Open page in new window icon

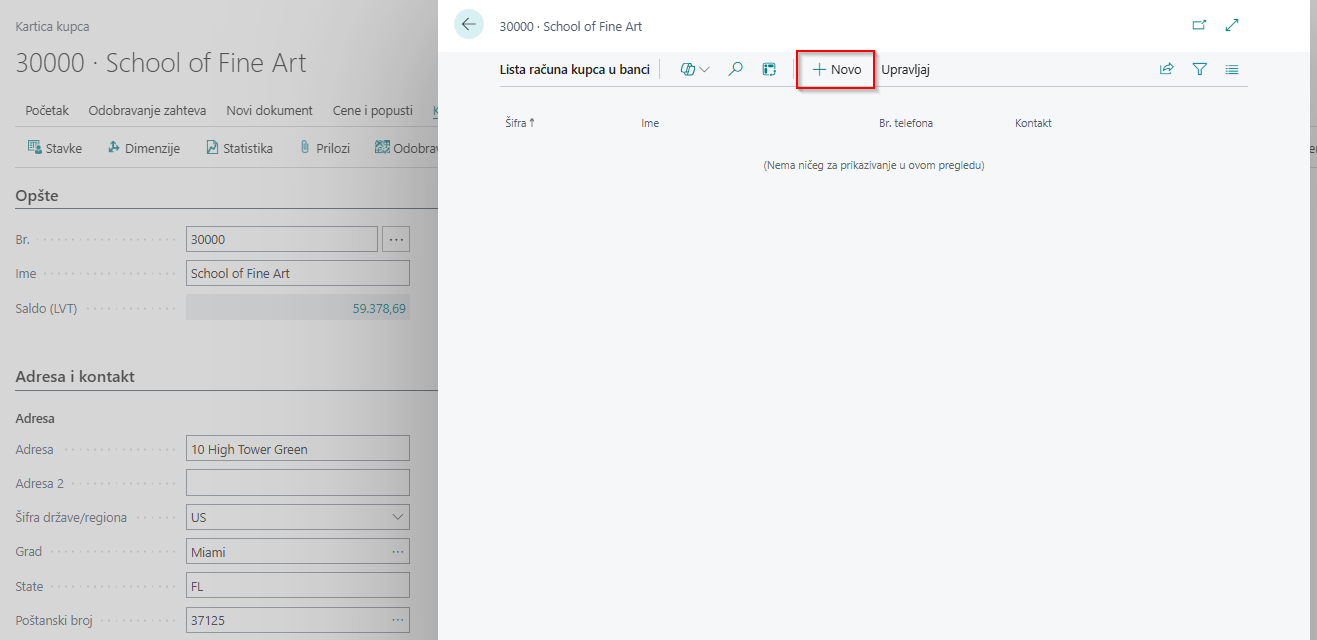click(1199, 26)
